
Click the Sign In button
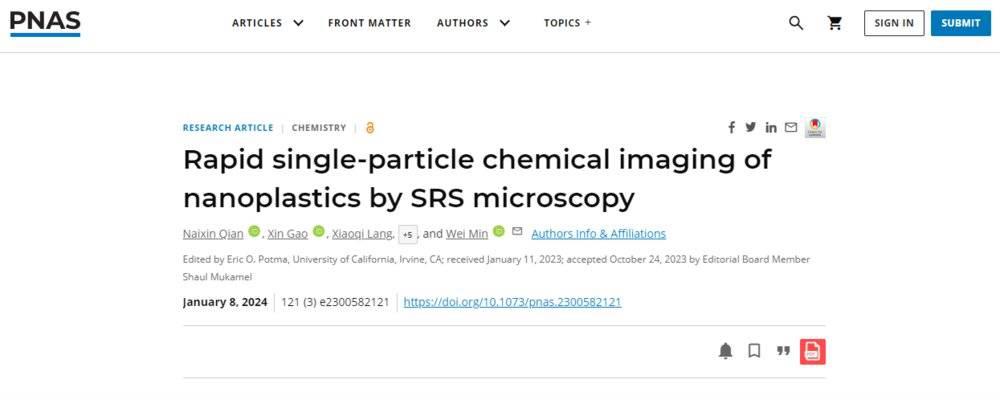tap(894, 23)
